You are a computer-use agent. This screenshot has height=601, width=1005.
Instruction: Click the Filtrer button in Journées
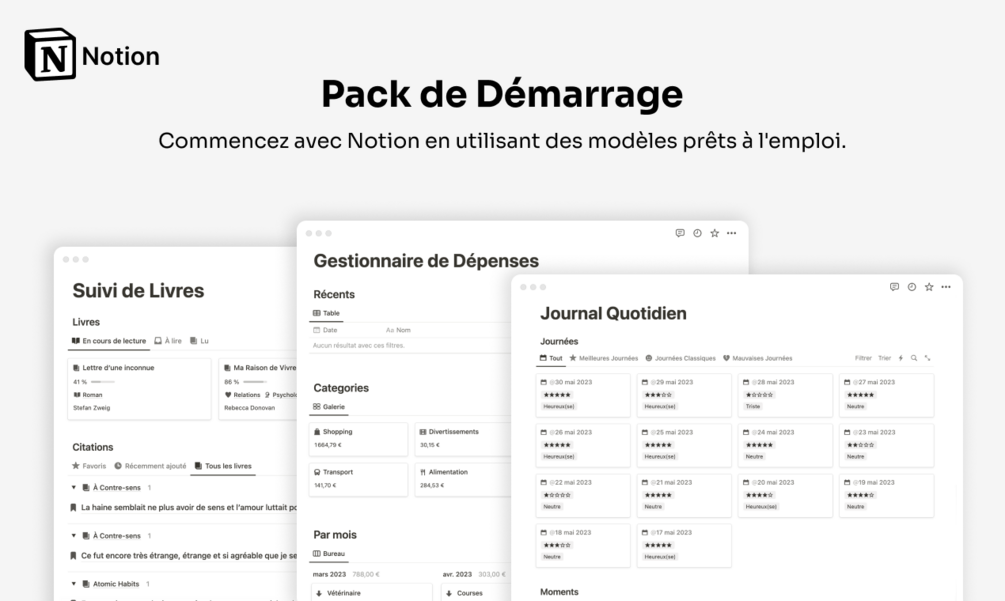(x=863, y=358)
